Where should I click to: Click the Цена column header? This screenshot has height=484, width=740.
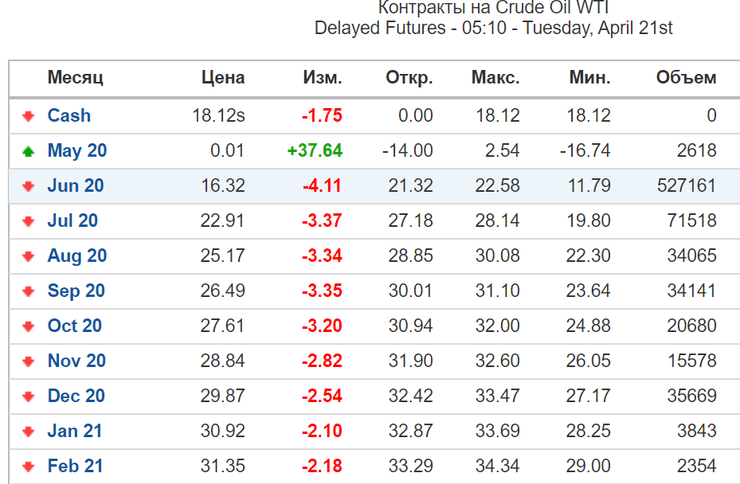pos(223,78)
